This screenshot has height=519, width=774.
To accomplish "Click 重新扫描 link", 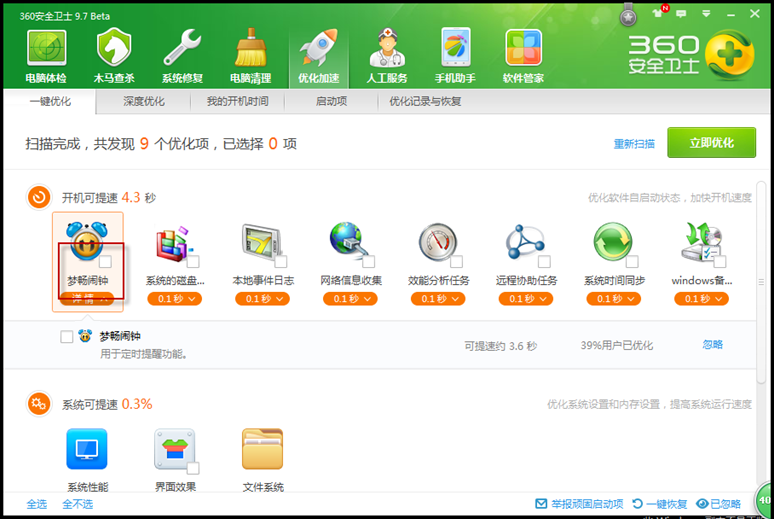I will pos(634,144).
